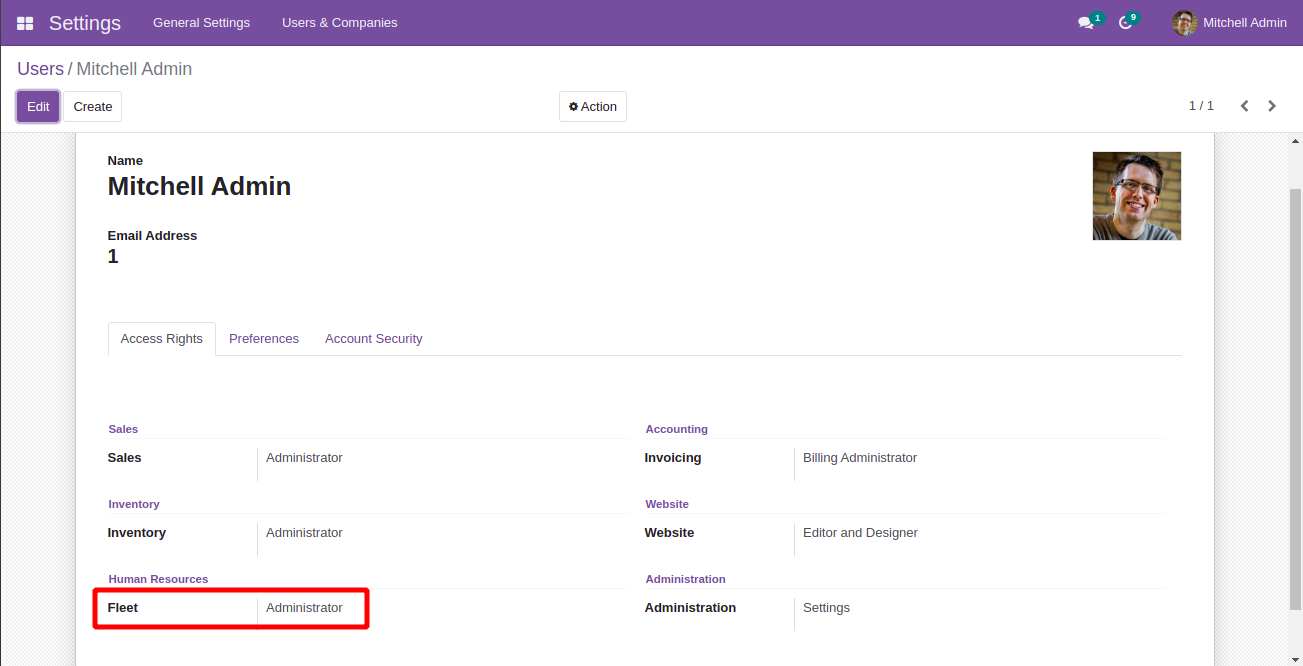Open the apps grid menu icon

click(25, 23)
